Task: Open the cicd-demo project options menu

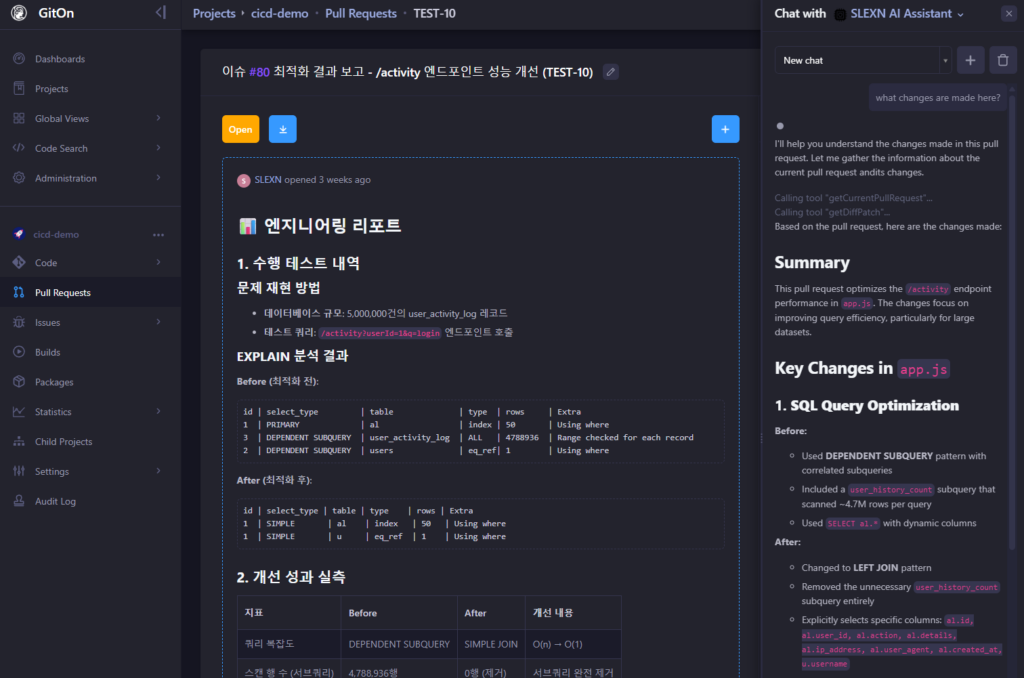Action: click(x=158, y=234)
